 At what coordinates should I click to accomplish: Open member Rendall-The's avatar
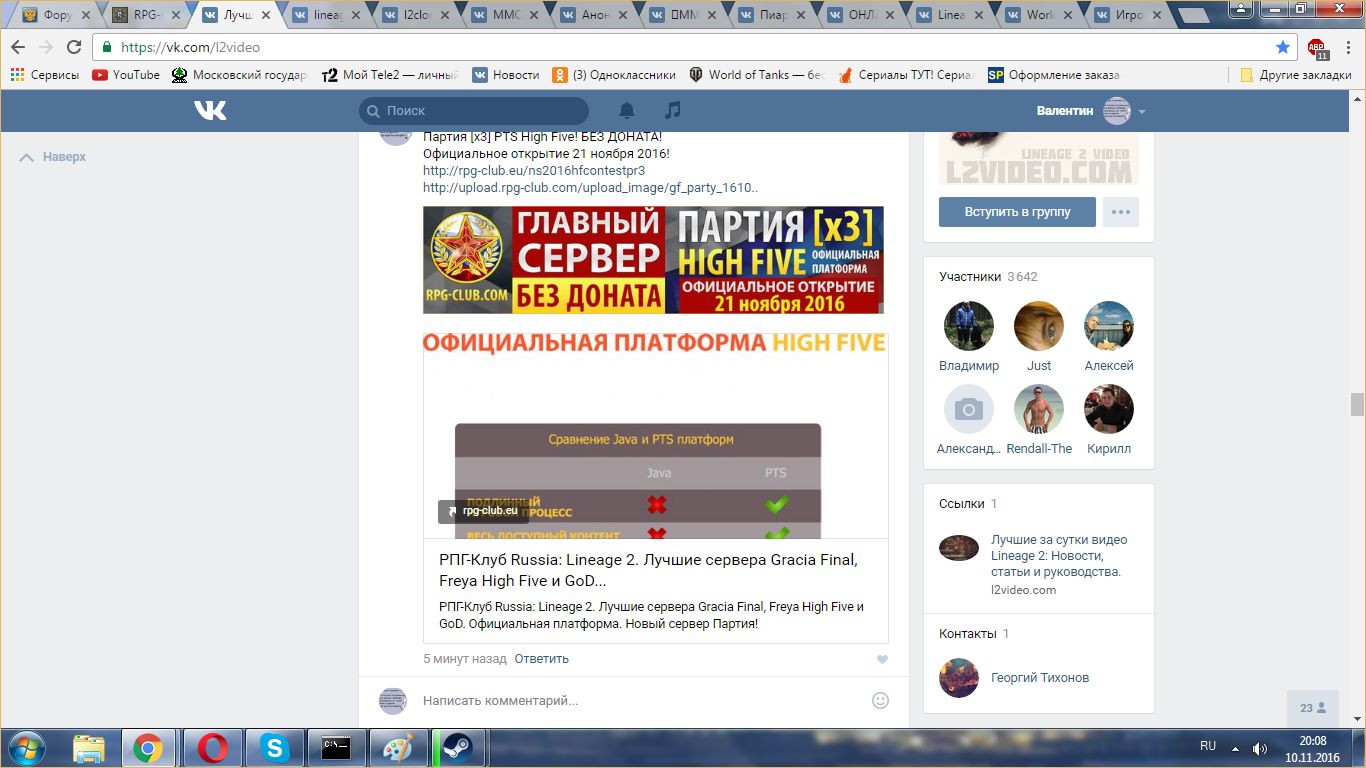(x=1039, y=409)
